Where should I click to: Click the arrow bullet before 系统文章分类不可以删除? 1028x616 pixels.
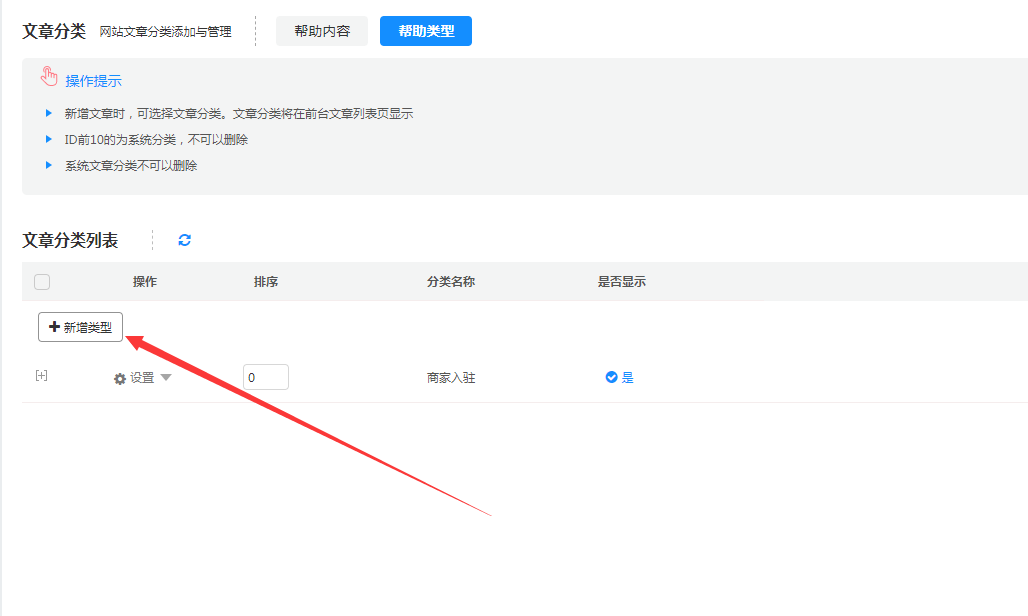(48, 165)
